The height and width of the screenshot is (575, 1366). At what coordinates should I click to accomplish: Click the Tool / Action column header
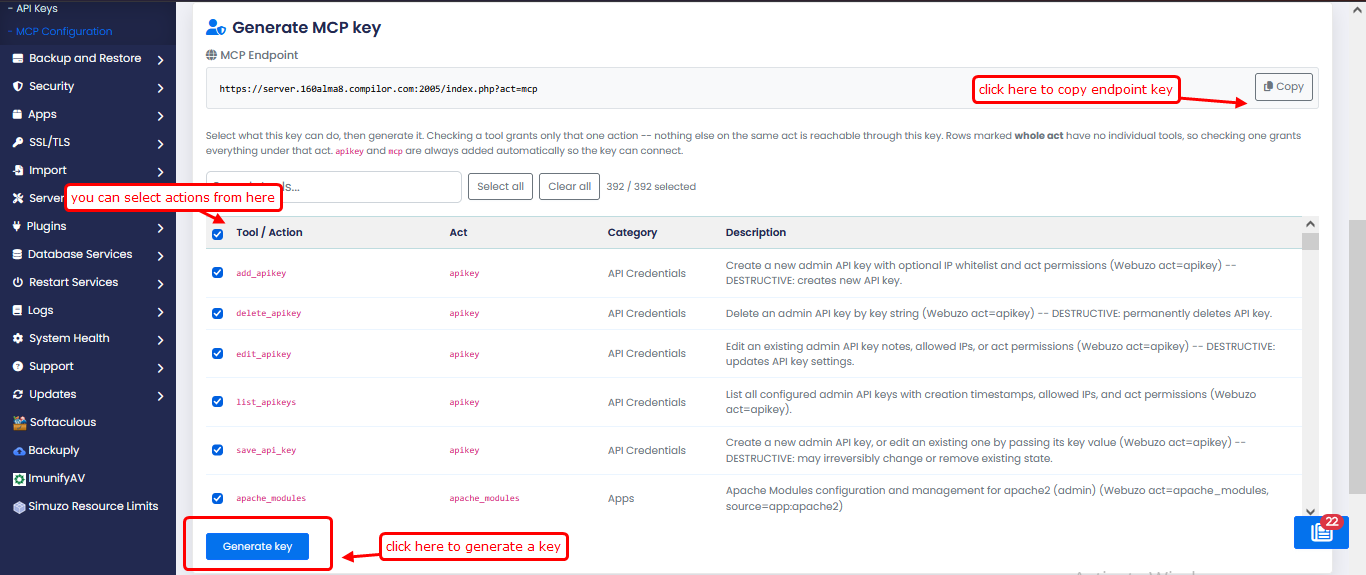pyautogui.click(x=269, y=232)
